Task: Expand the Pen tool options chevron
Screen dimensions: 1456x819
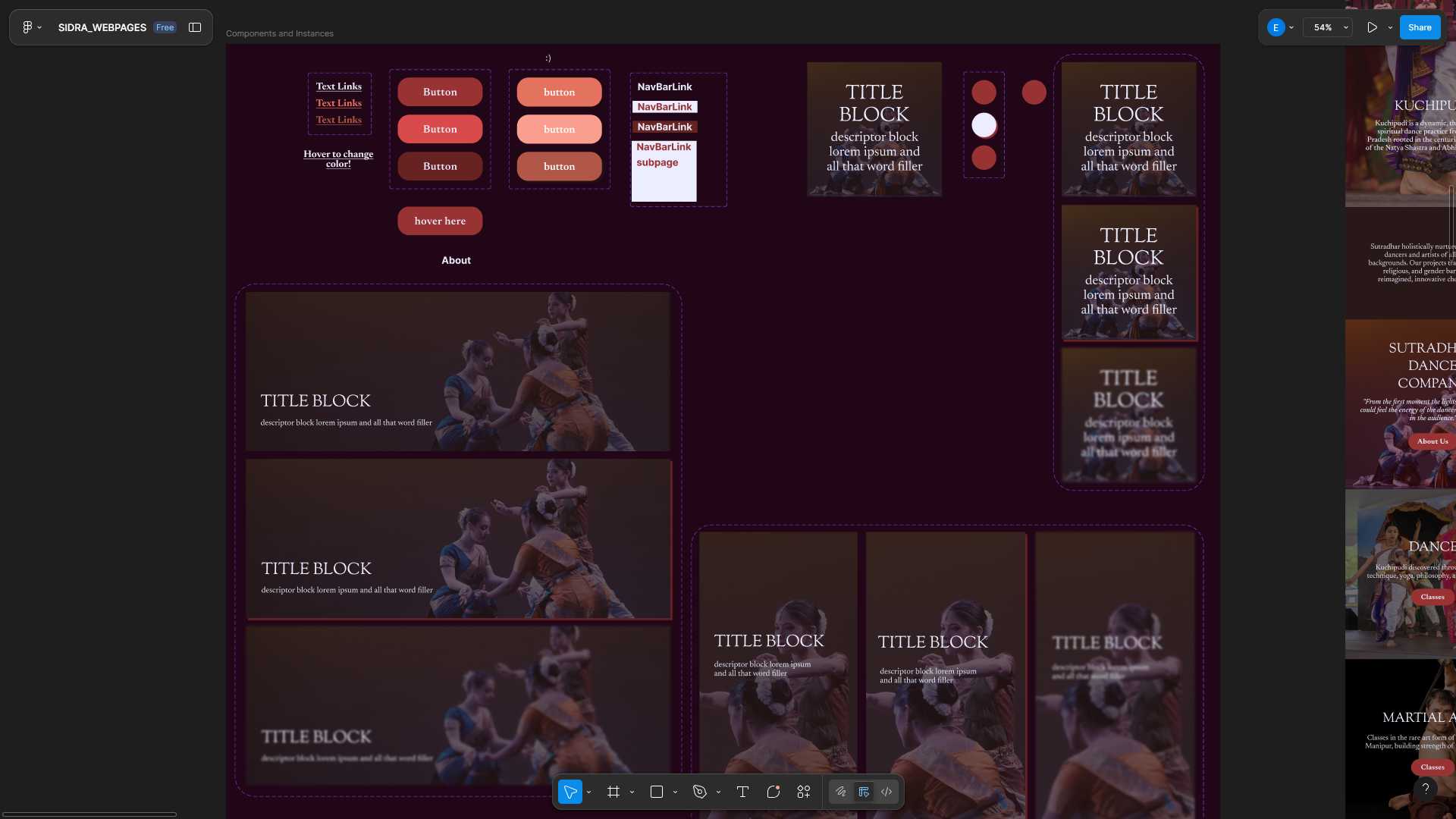Action: click(718, 792)
